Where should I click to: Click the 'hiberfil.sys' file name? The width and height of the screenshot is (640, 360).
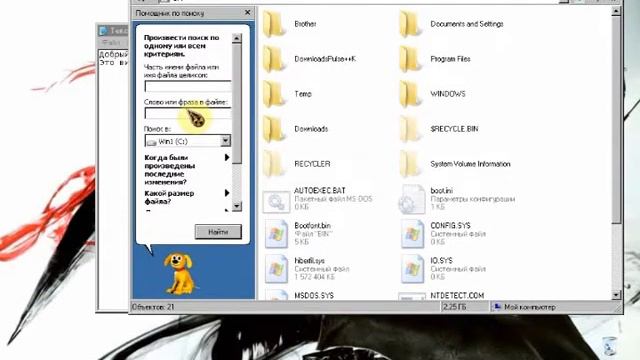click(x=309, y=260)
